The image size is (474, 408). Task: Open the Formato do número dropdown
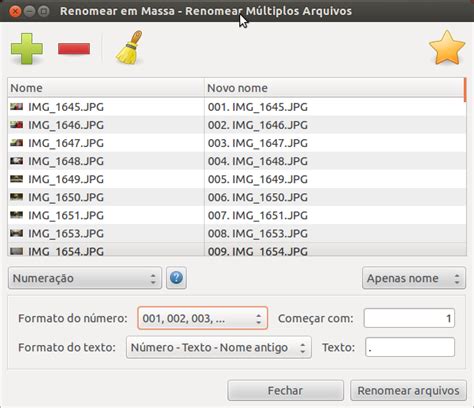202,318
